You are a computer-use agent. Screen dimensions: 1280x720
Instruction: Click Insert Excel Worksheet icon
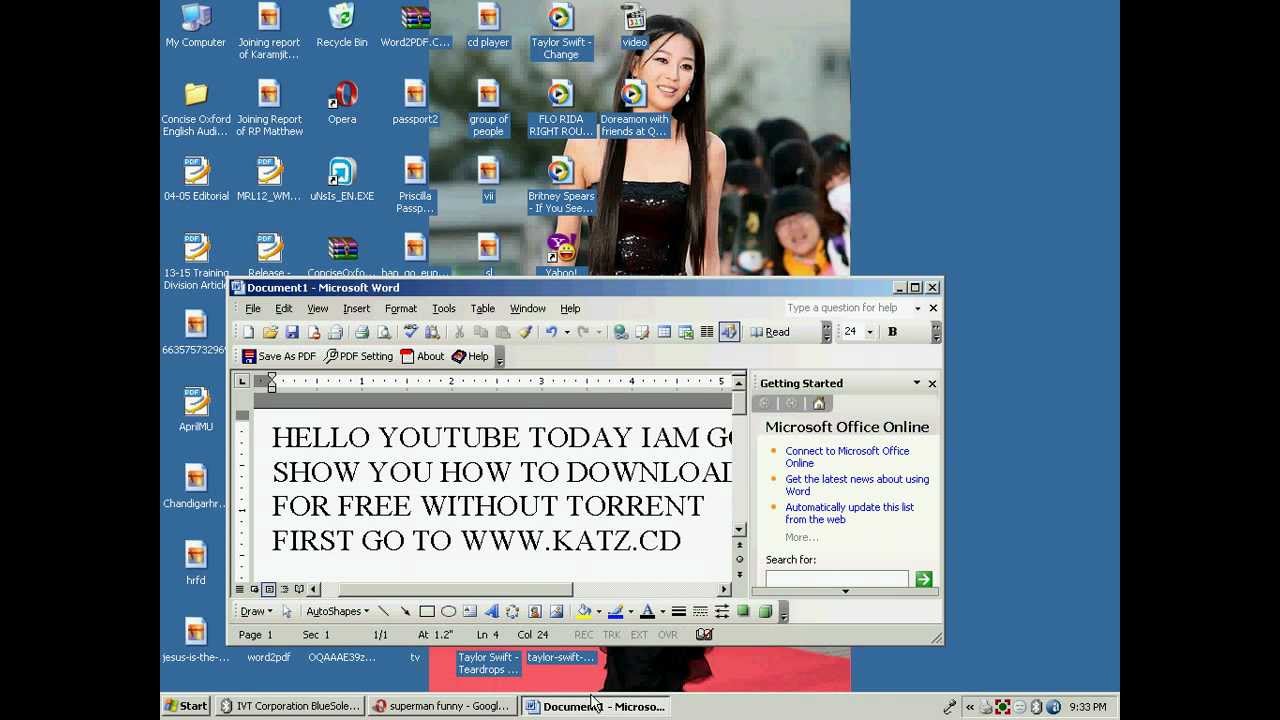[686, 332]
